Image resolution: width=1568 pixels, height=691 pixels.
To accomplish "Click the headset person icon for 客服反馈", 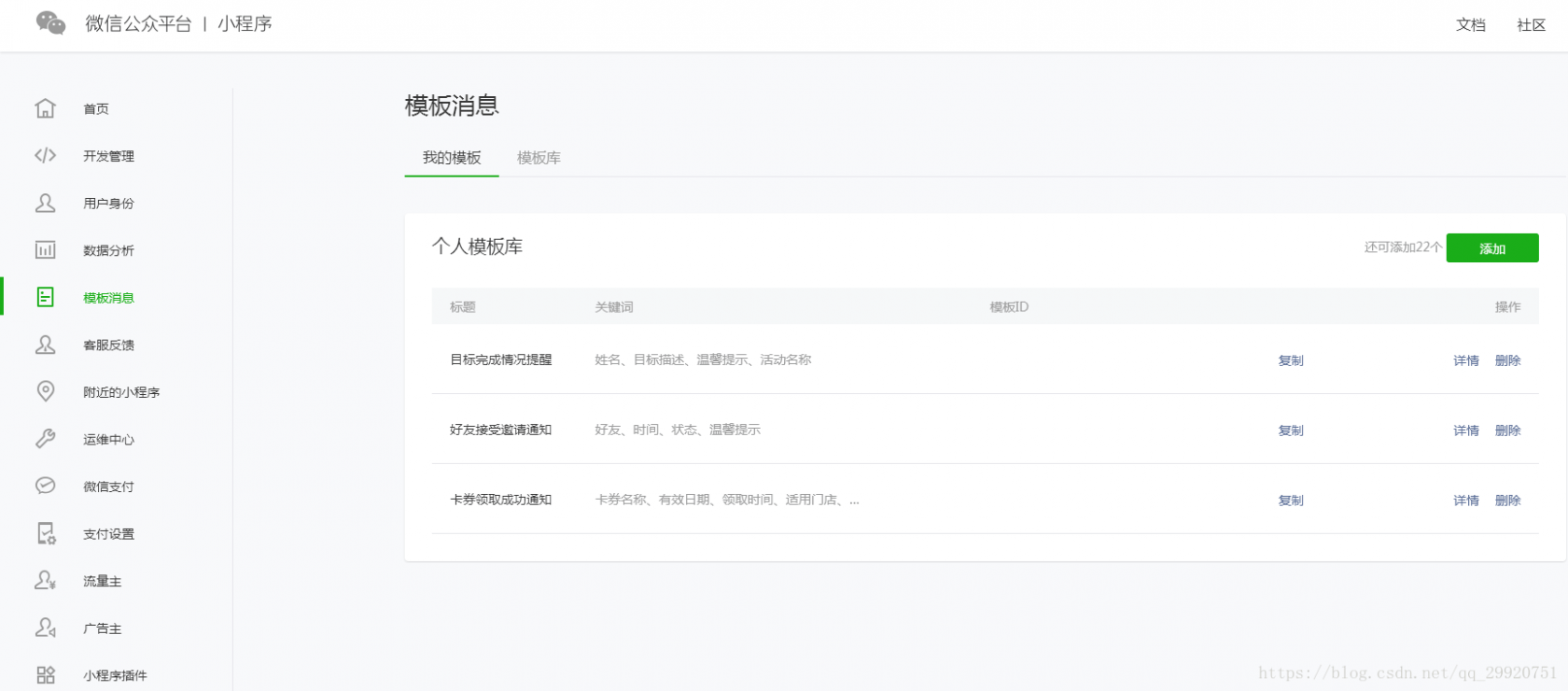I will (x=45, y=345).
